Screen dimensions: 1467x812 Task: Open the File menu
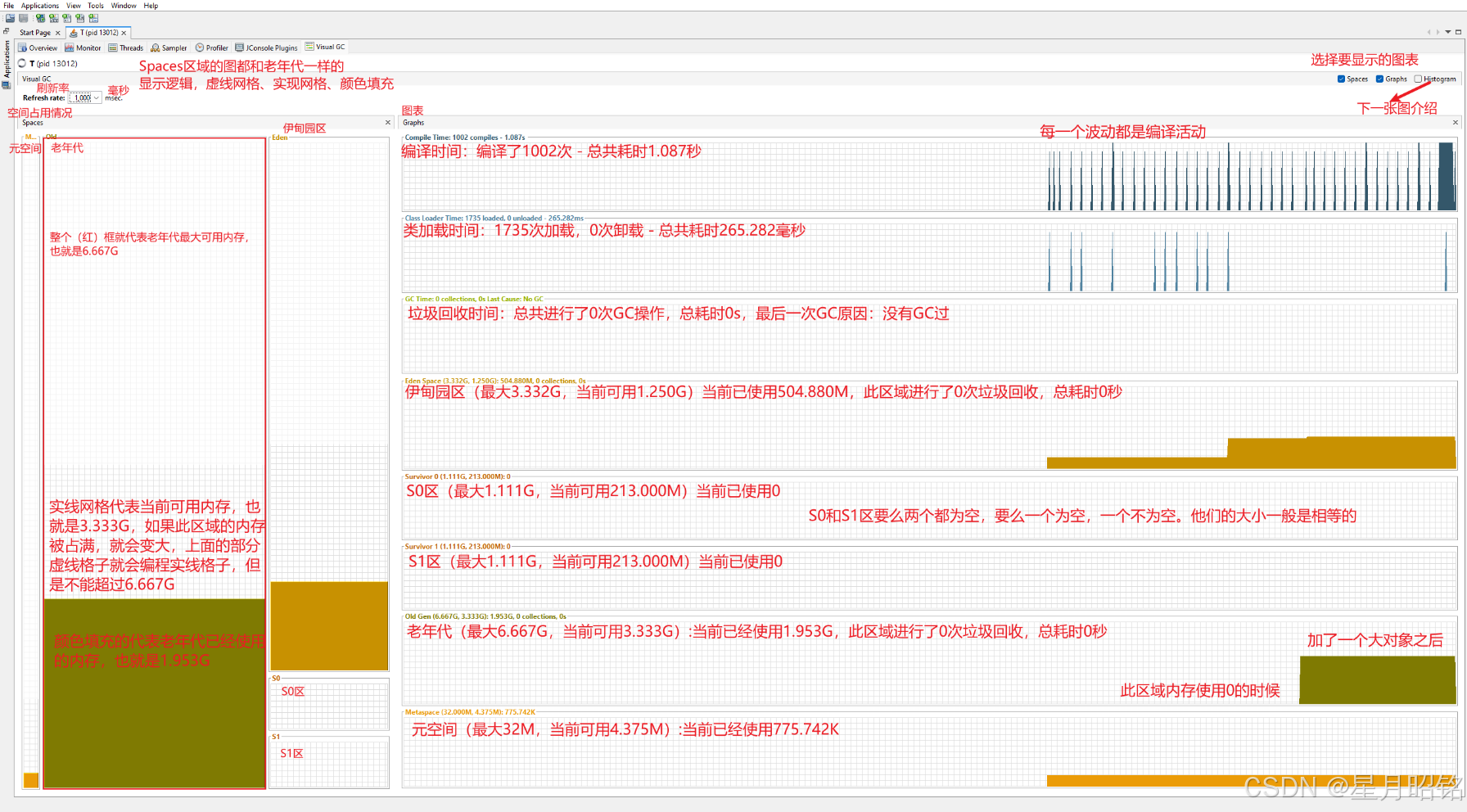[9, 6]
